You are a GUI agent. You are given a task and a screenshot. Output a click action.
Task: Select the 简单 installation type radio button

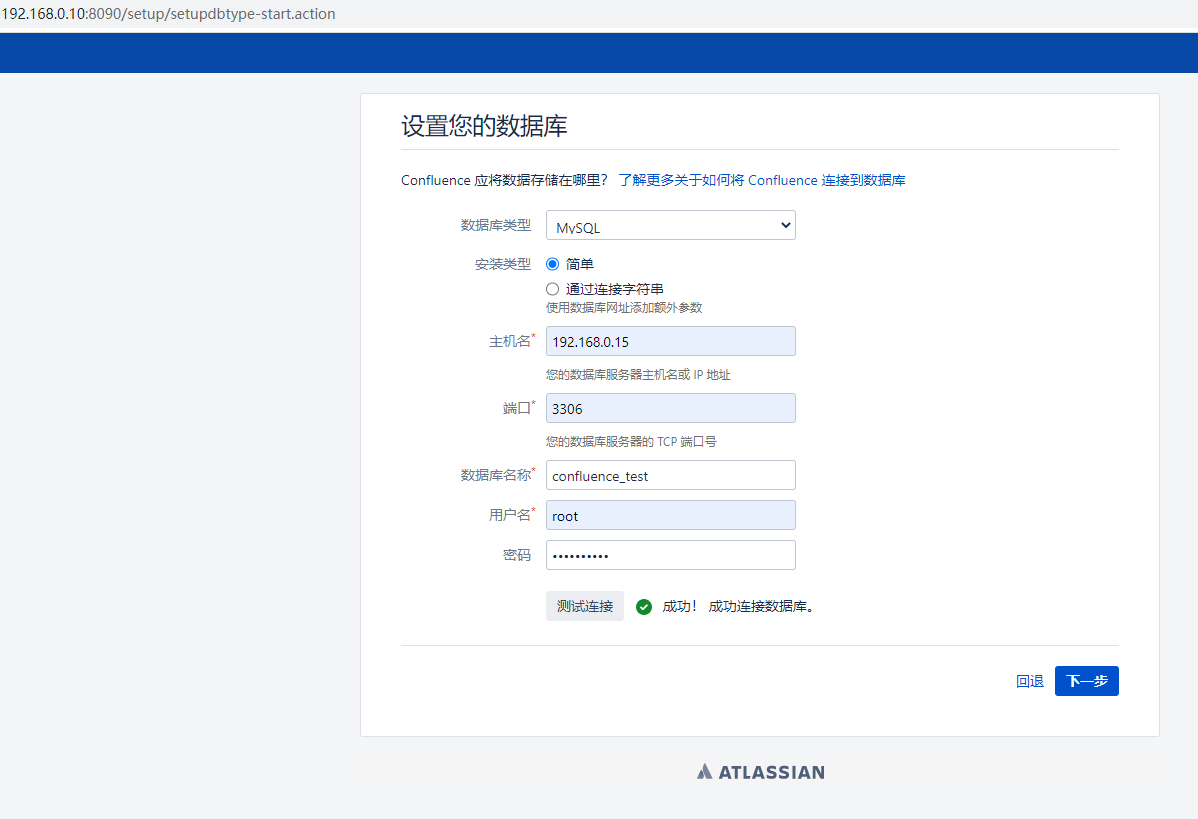coord(552,264)
